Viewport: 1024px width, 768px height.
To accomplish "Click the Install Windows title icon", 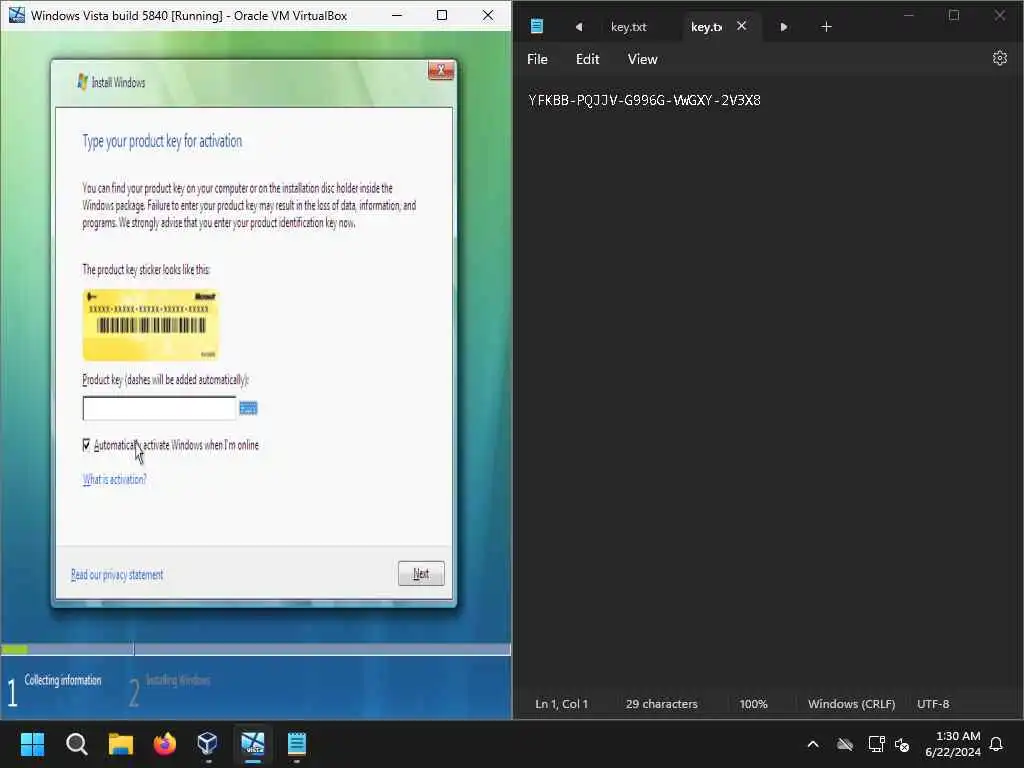I will 82,82.
